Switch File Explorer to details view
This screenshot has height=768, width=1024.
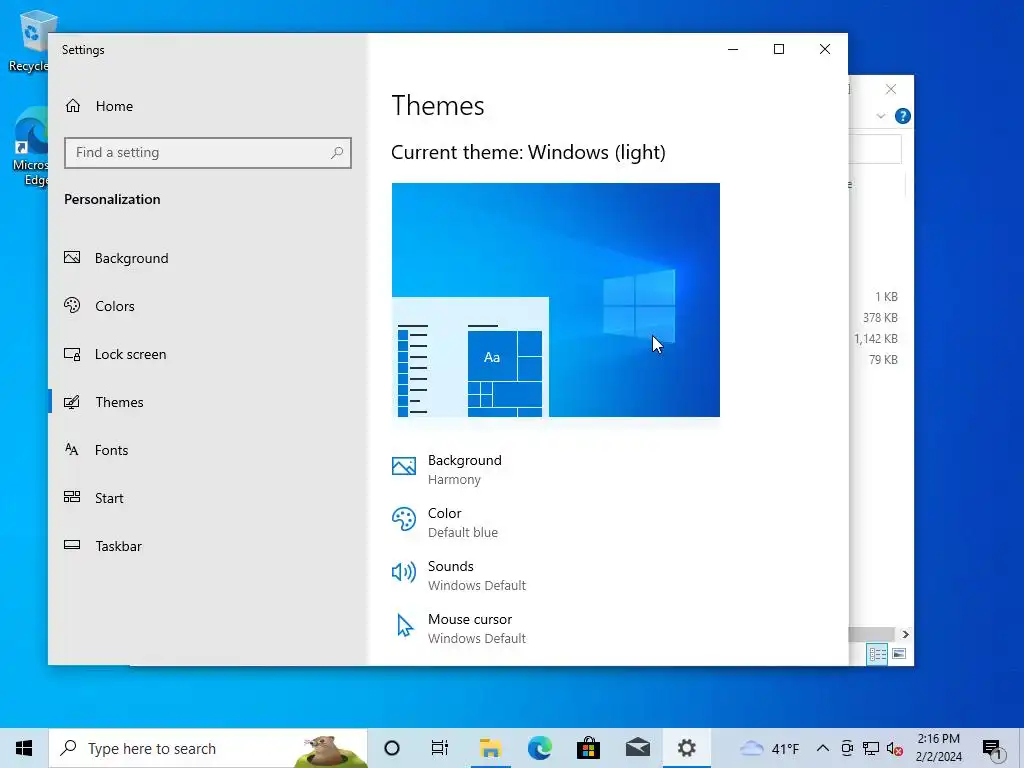pos(877,654)
